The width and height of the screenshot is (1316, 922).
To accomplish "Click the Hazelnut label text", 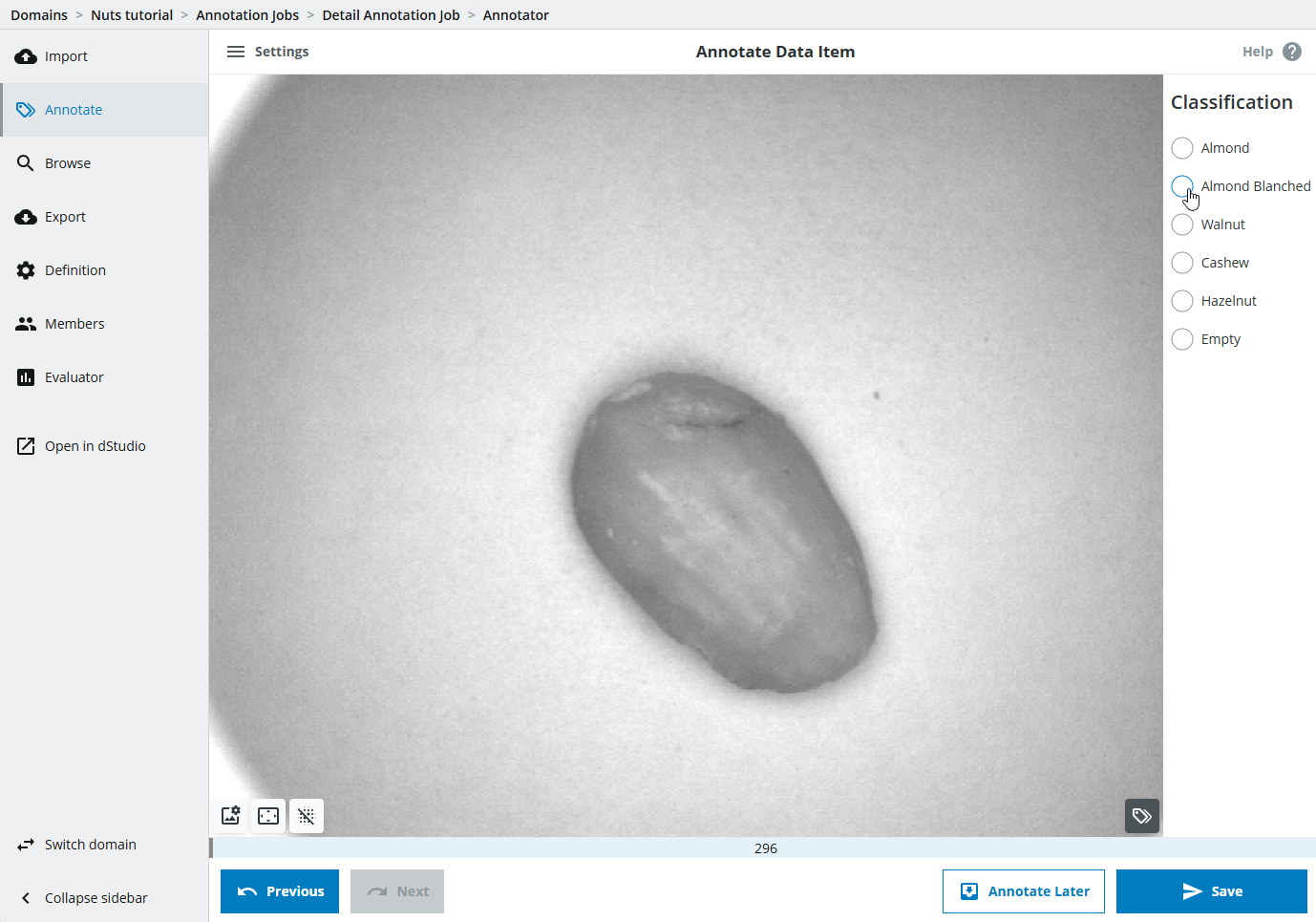I will click(1229, 301).
